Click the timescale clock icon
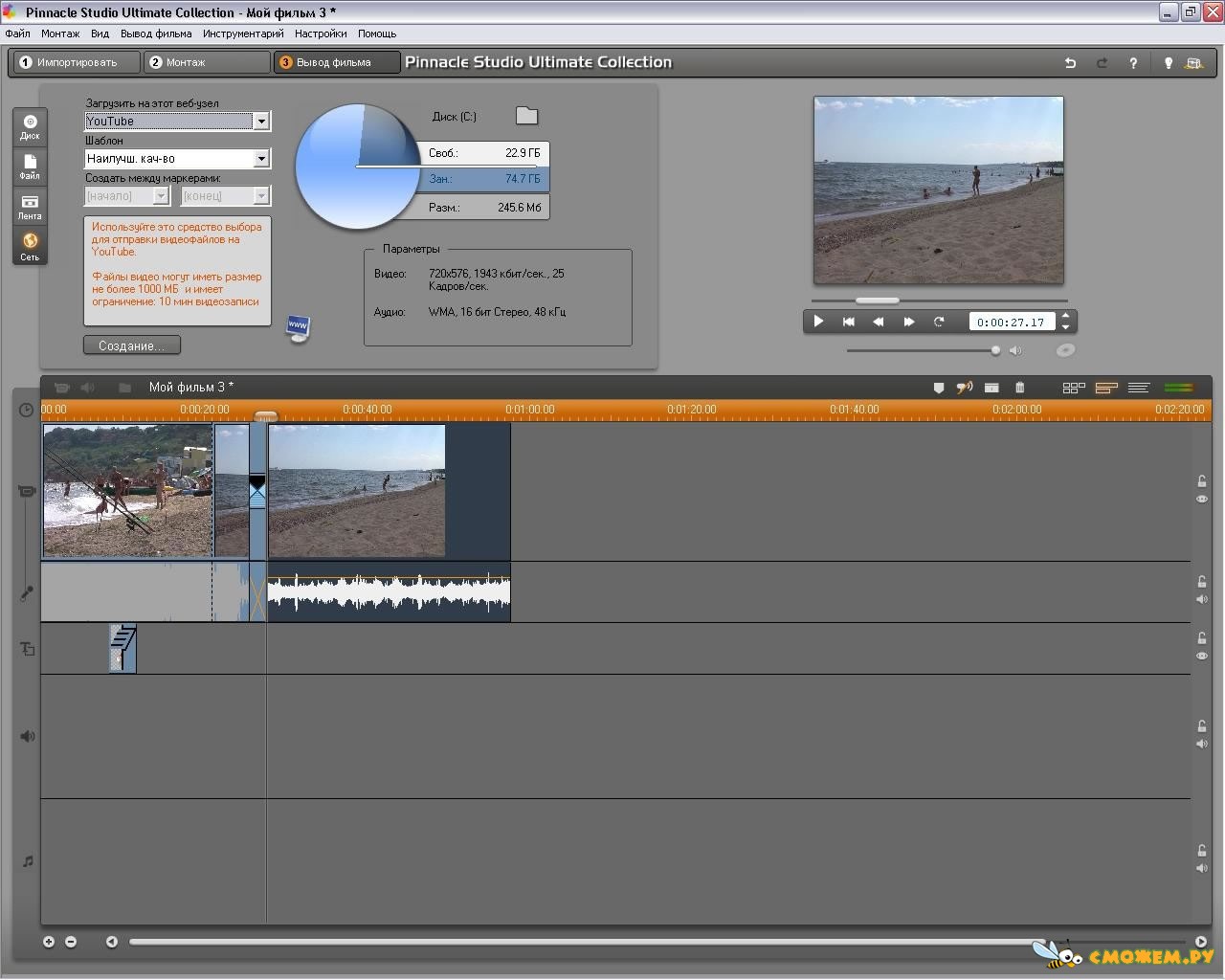This screenshot has height=980, width=1225. pos(26,410)
